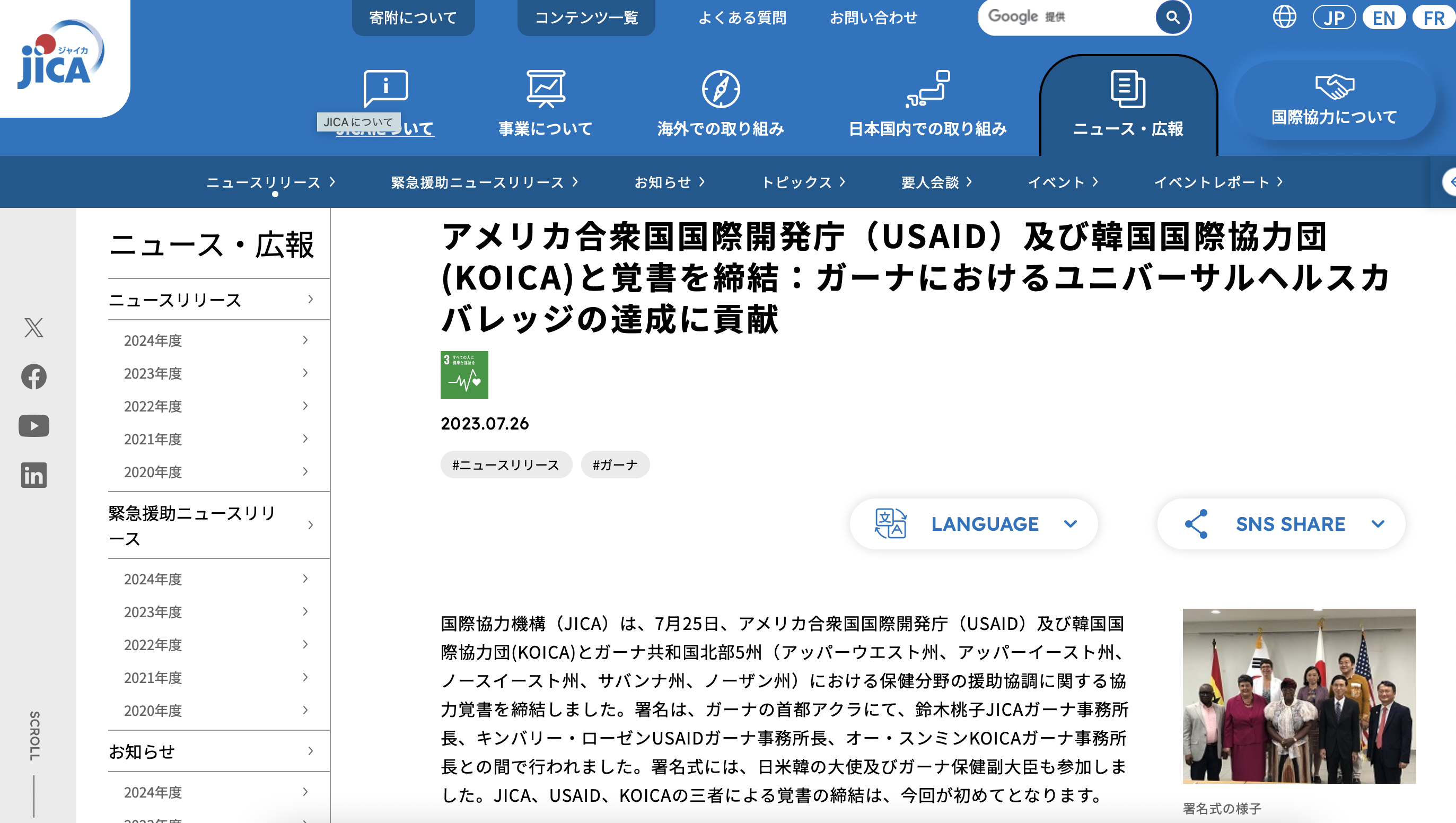Open the YouTube social icon
Viewport: 1456px width, 823px height.
tap(34, 426)
